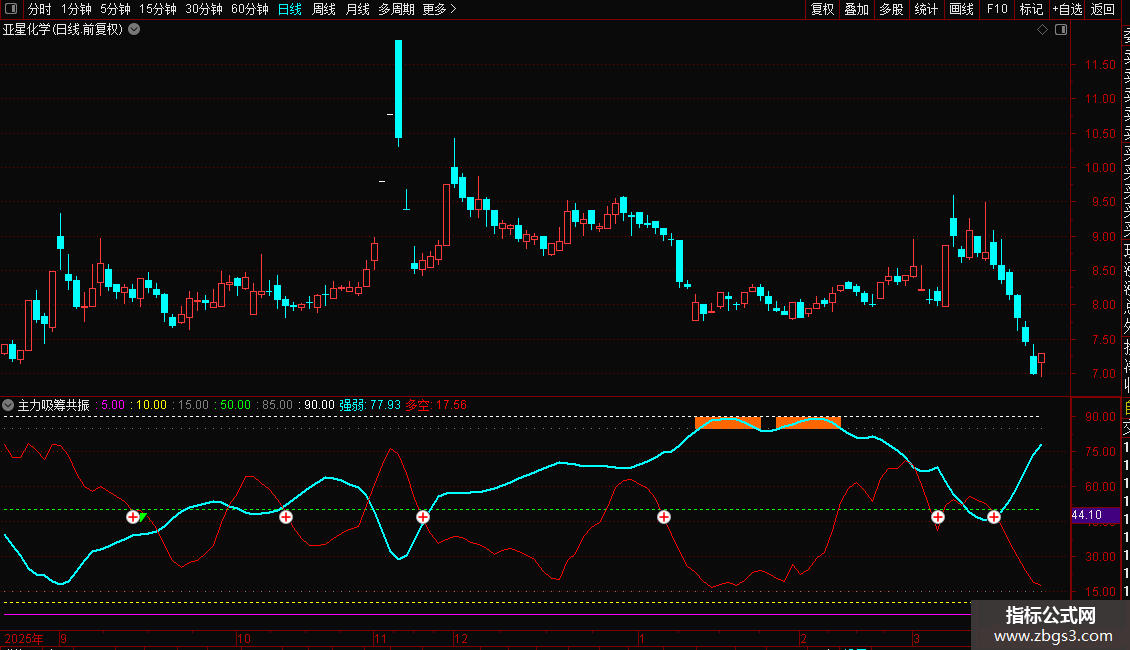The height and width of the screenshot is (650, 1130).
Task: Click the 强弱: 77.93 value
Action: 370,405
